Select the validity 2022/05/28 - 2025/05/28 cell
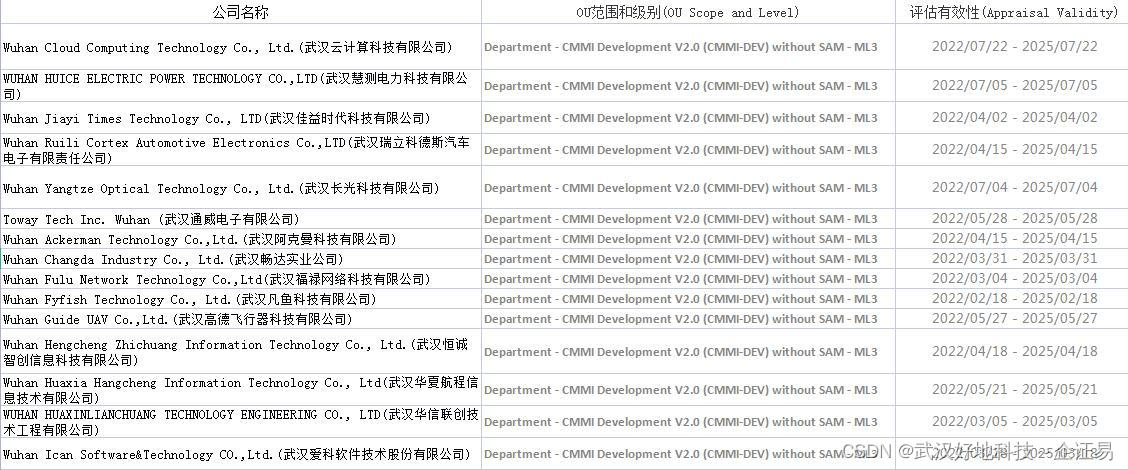 (1012, 219)
